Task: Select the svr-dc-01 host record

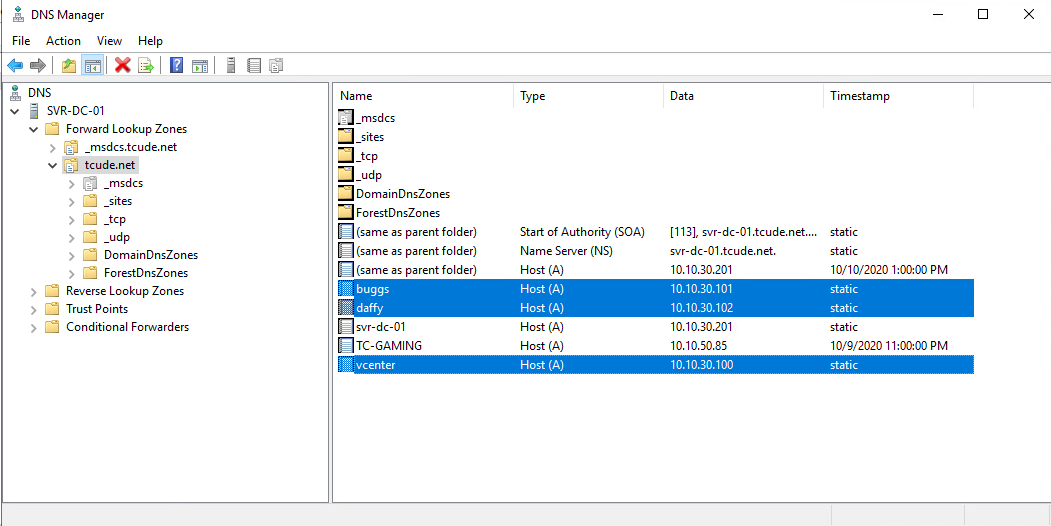Action: tap(655, 327)
